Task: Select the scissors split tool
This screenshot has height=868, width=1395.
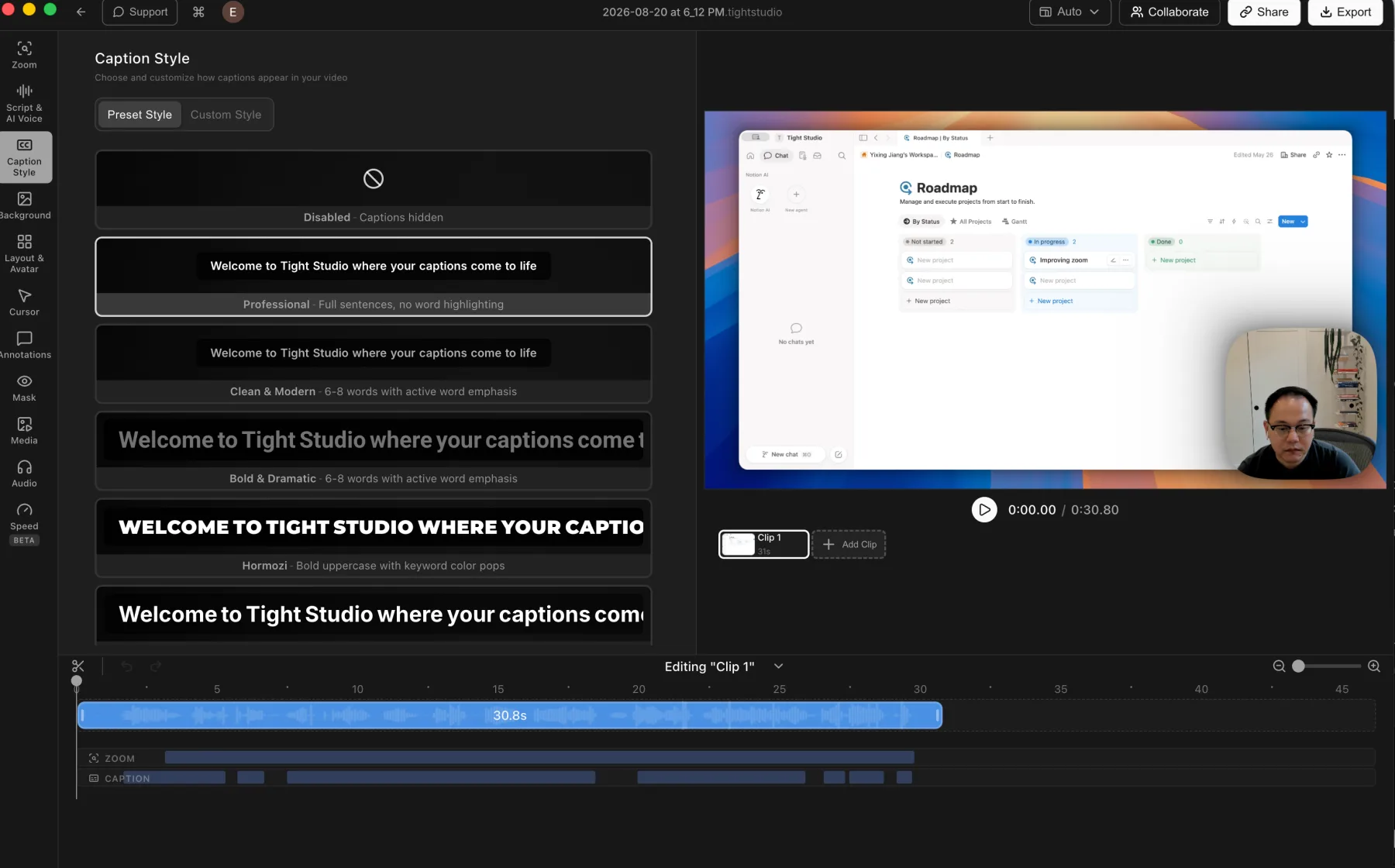Action: click(77, 666)
